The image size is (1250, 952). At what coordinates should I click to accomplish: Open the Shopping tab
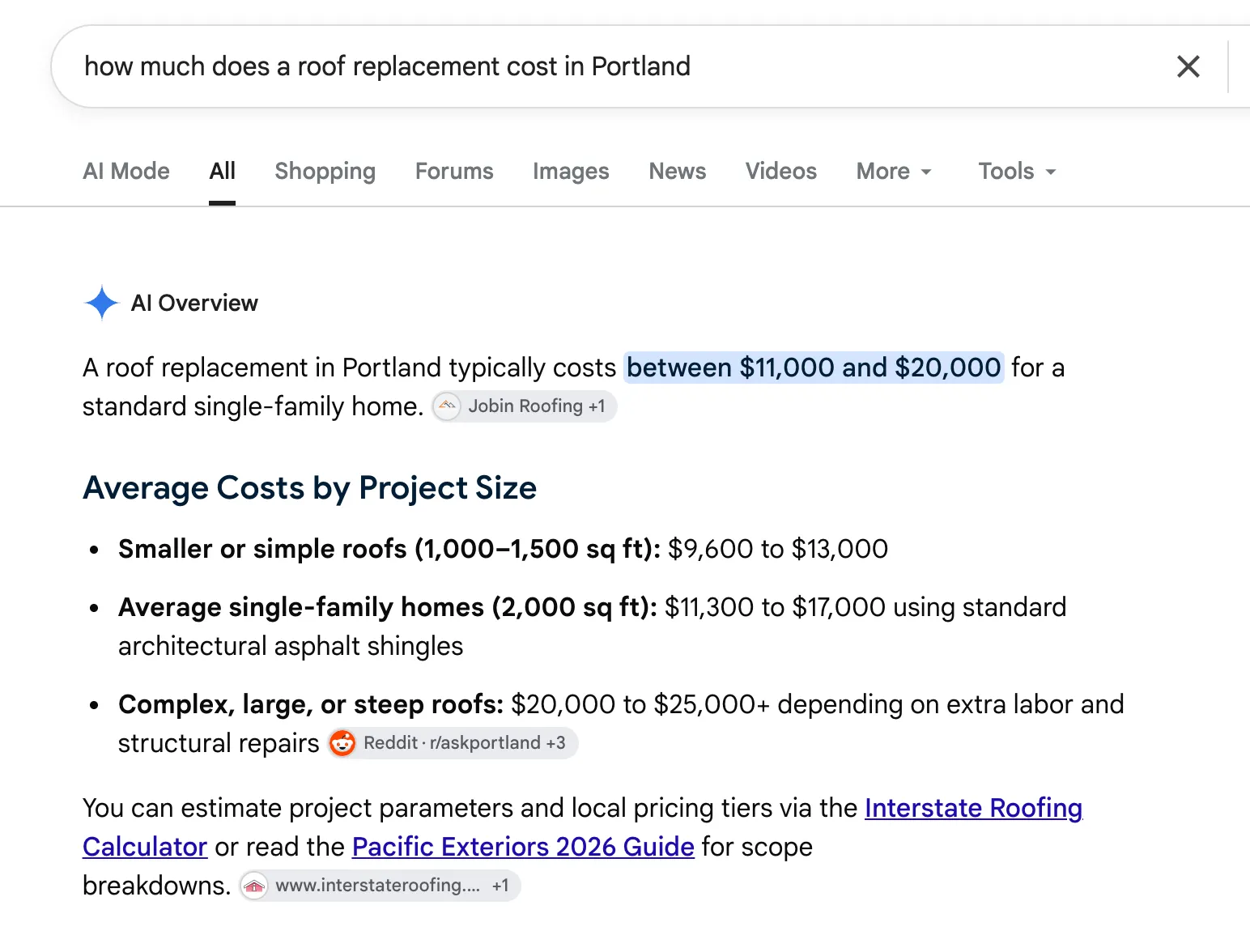click(x=325, y=171)
